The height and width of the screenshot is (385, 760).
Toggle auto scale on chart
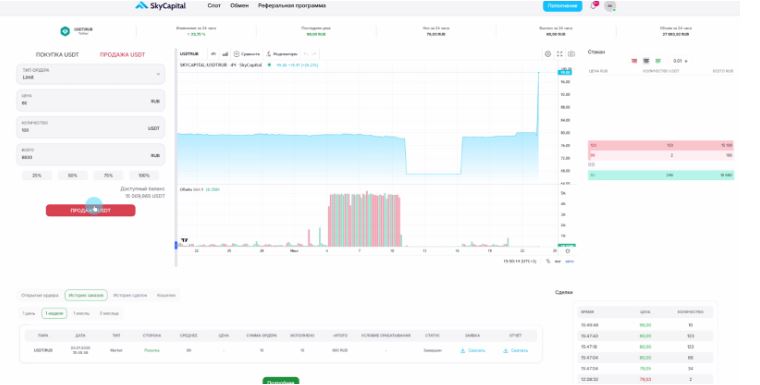pos(570,261)
